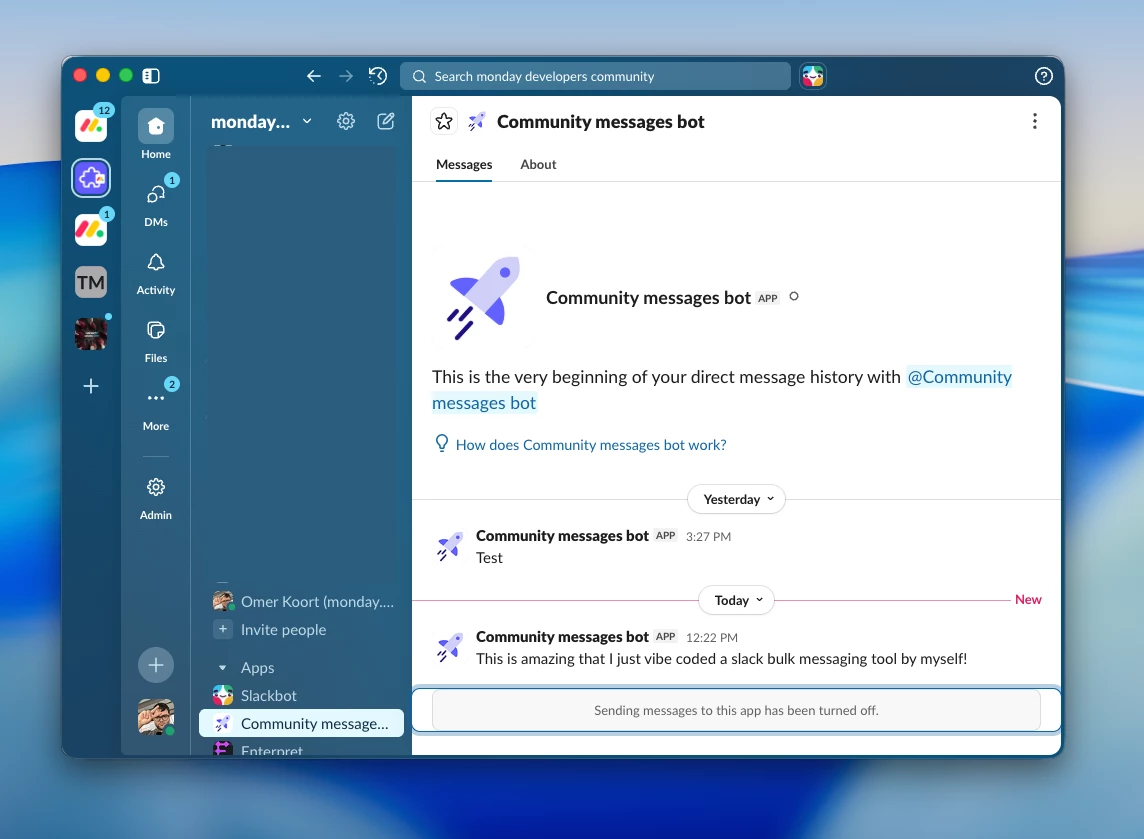This screenshot has height=839, width=1144.
Task: Open the More menu with three dots
Action: (156, 407)
